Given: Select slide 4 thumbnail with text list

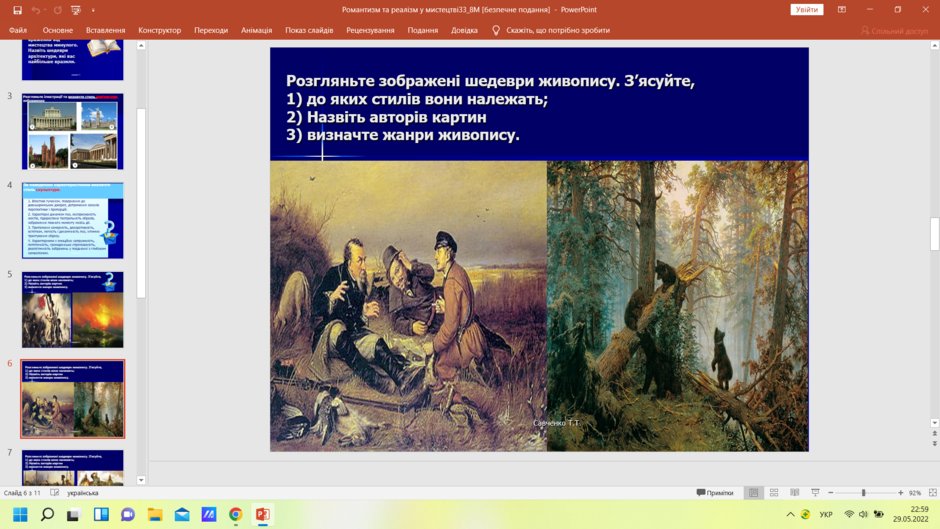Looking at the screenshot, I should coord(73,221).
